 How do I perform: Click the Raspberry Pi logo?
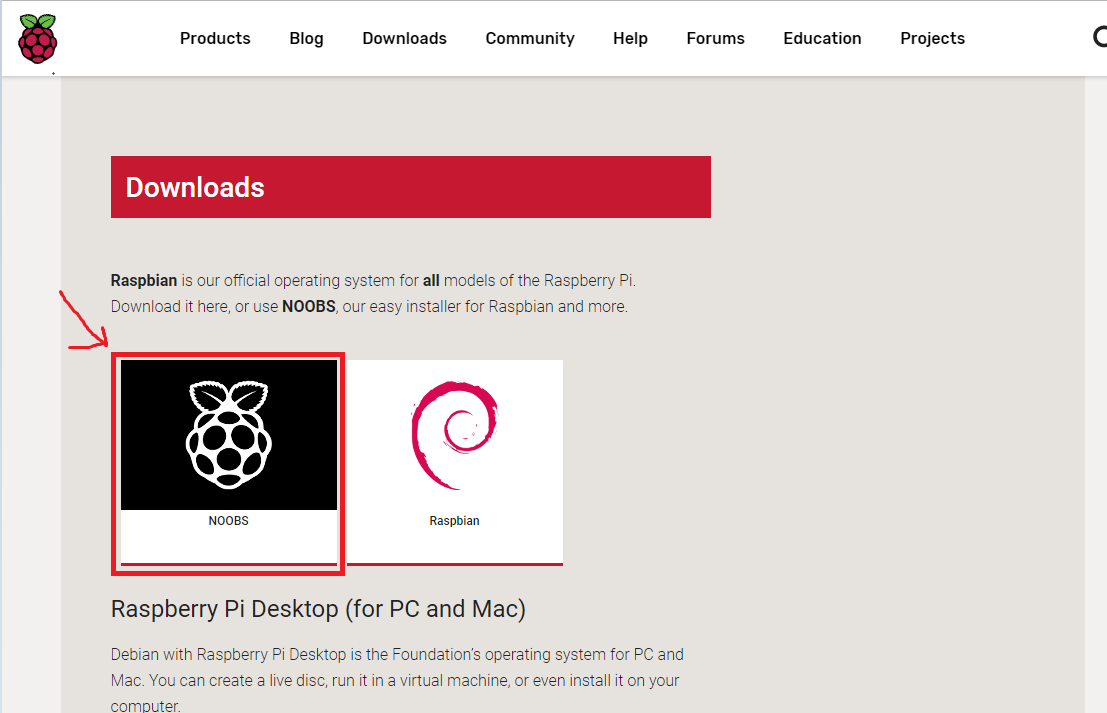(x=37, y=39)
